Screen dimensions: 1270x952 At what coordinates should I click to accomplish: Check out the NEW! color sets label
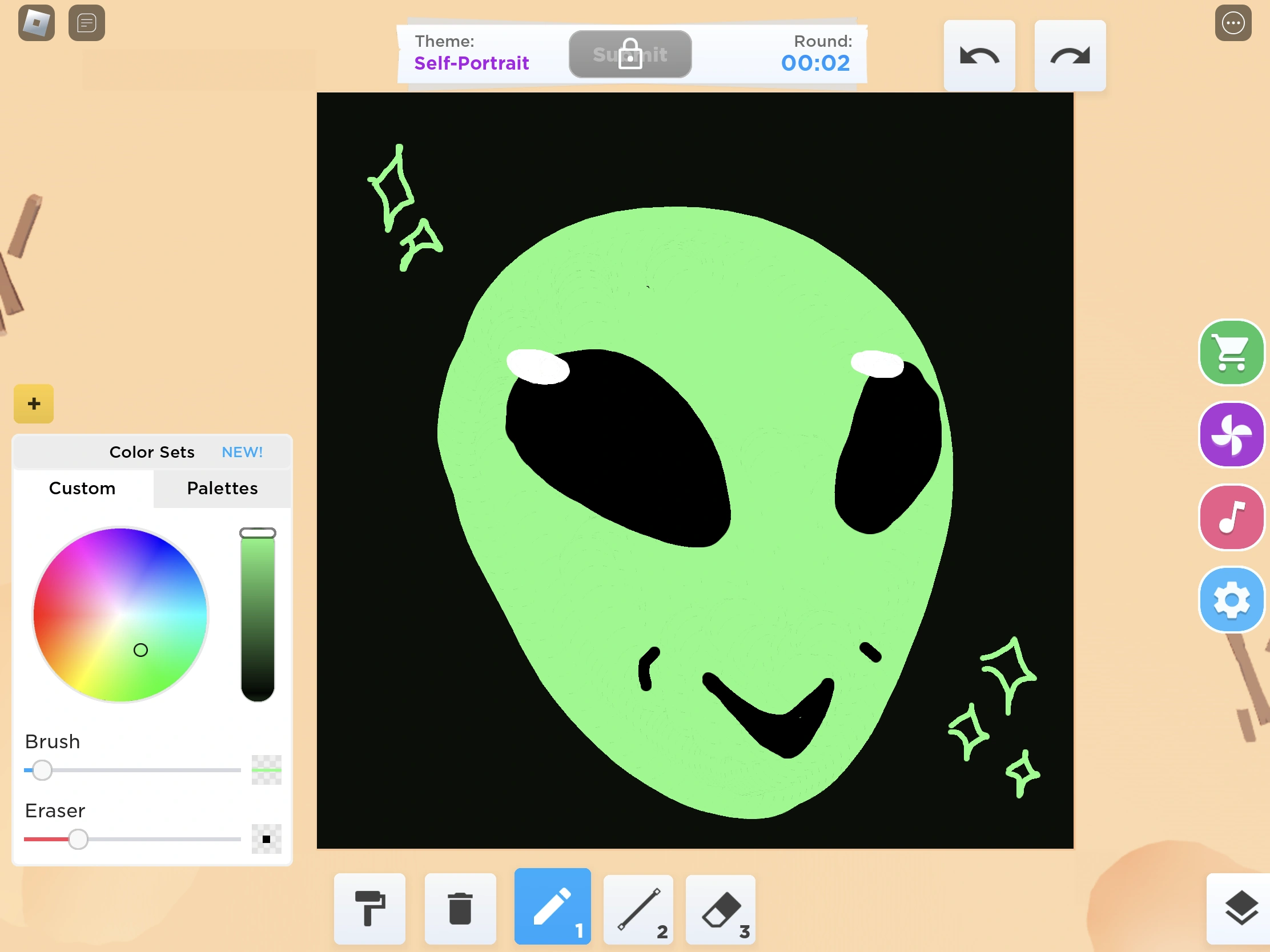[242, 452]
